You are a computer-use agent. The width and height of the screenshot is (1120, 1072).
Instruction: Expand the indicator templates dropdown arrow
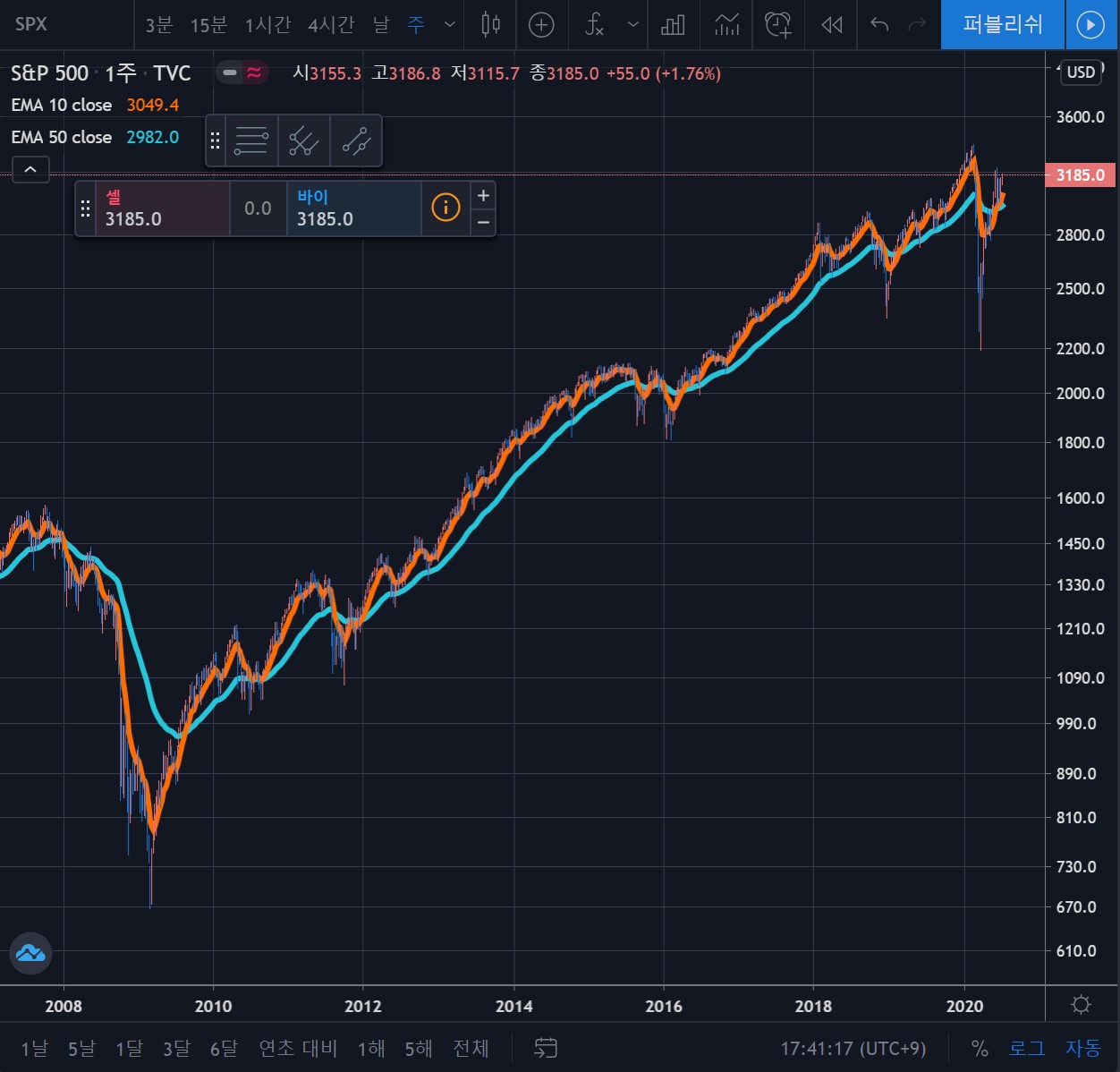pos(633,24)
